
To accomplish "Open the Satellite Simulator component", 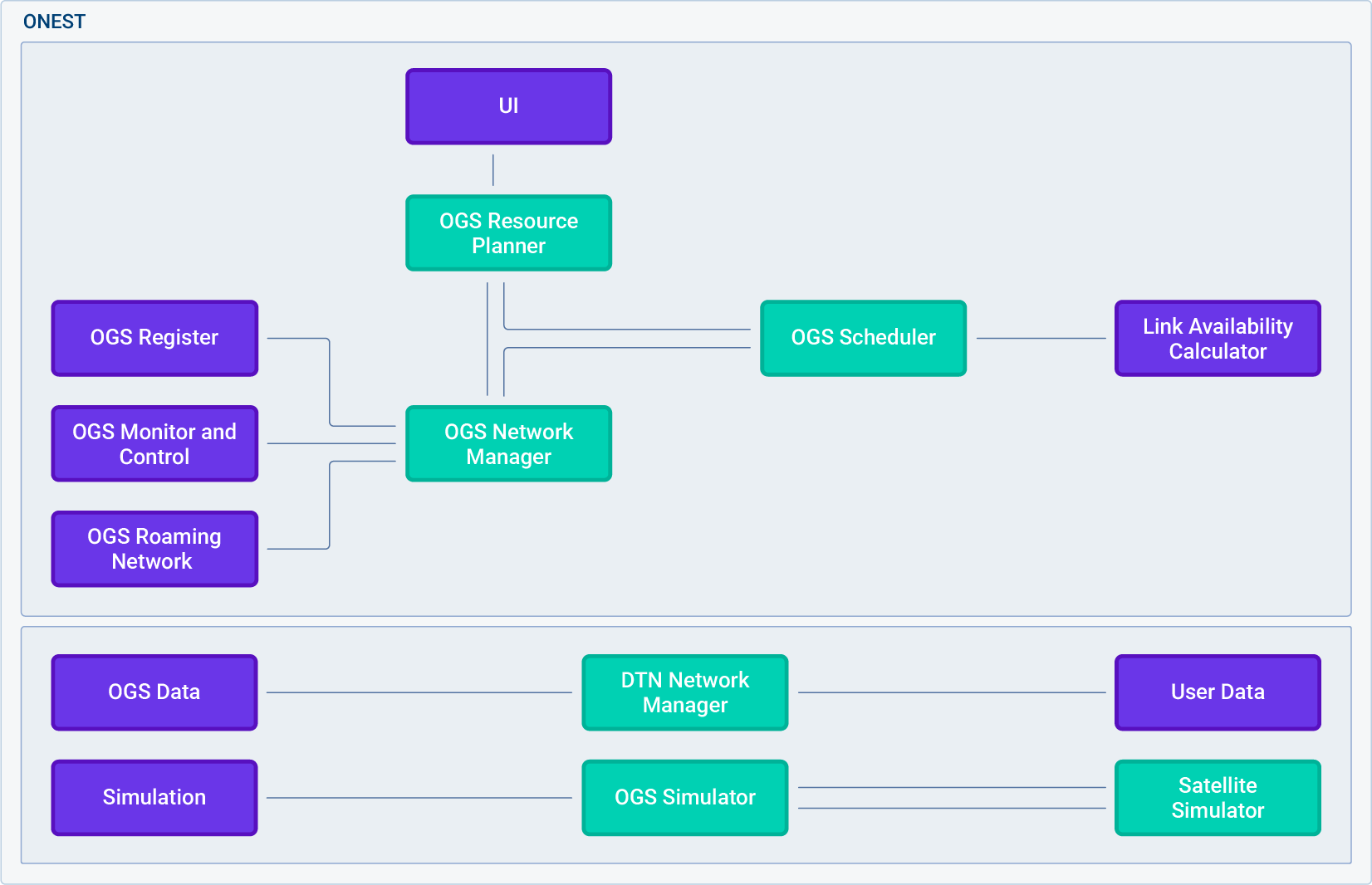I will pos(1217,797).
